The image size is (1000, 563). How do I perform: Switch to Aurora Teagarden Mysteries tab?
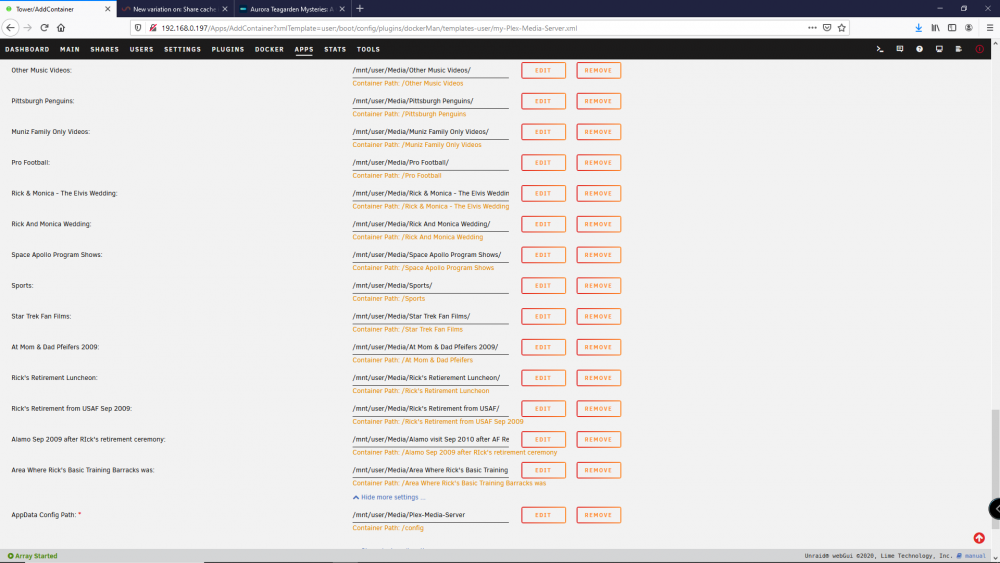[x=291, y=9]
